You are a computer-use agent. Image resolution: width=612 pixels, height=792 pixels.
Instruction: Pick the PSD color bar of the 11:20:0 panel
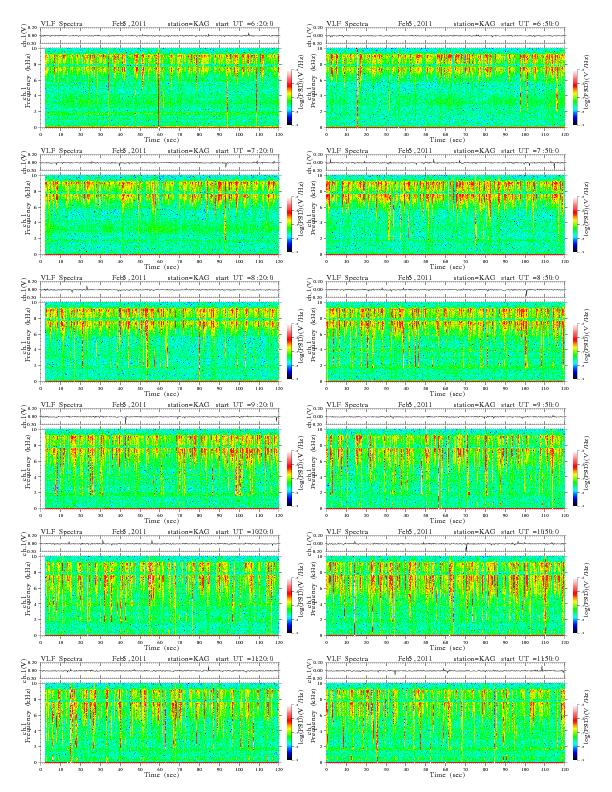point(289,733)
